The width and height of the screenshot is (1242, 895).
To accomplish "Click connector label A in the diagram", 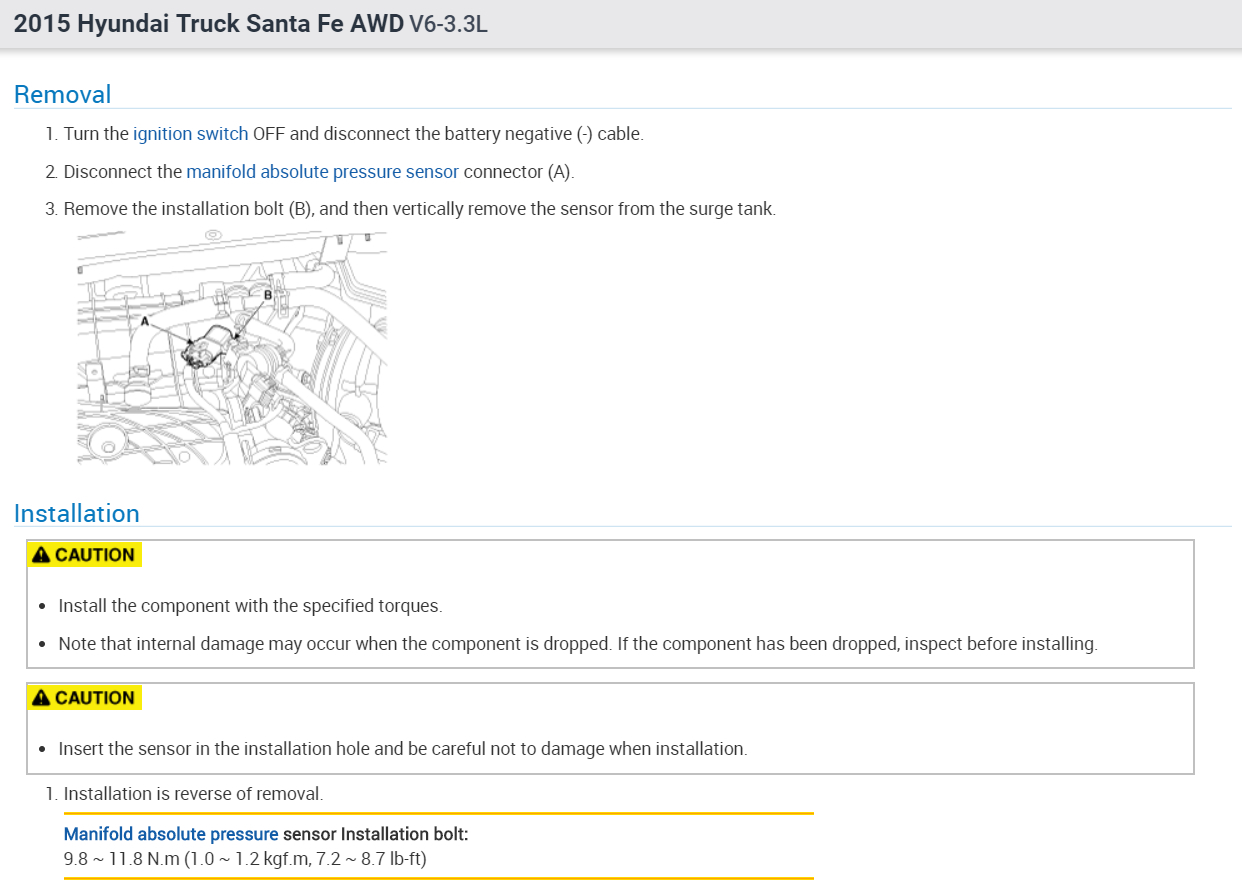I will point(145,322).
